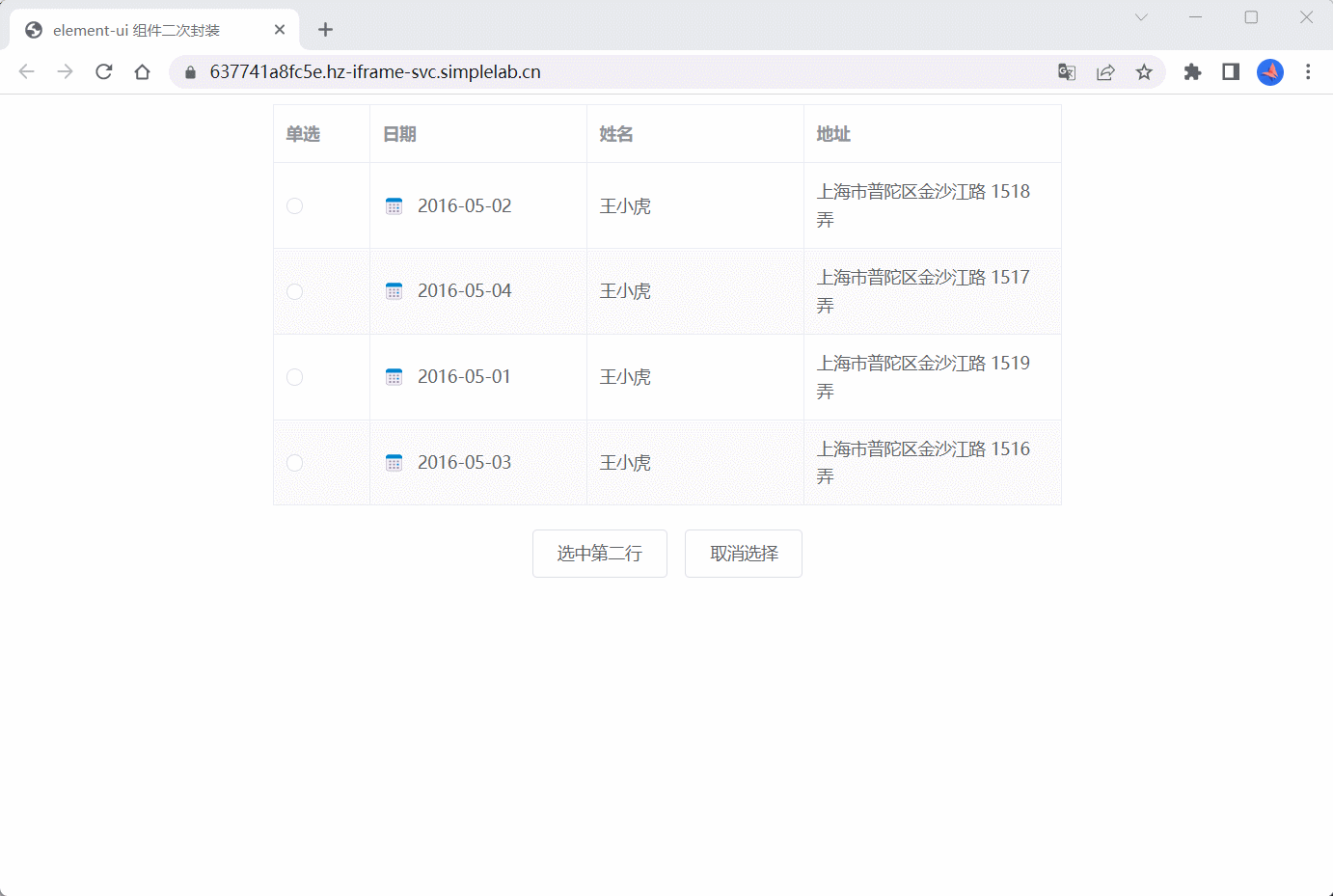Click the calendar icon beside 2016-05-01
Viewport: 1333px width, 896px height.
[x=394, y=377]
